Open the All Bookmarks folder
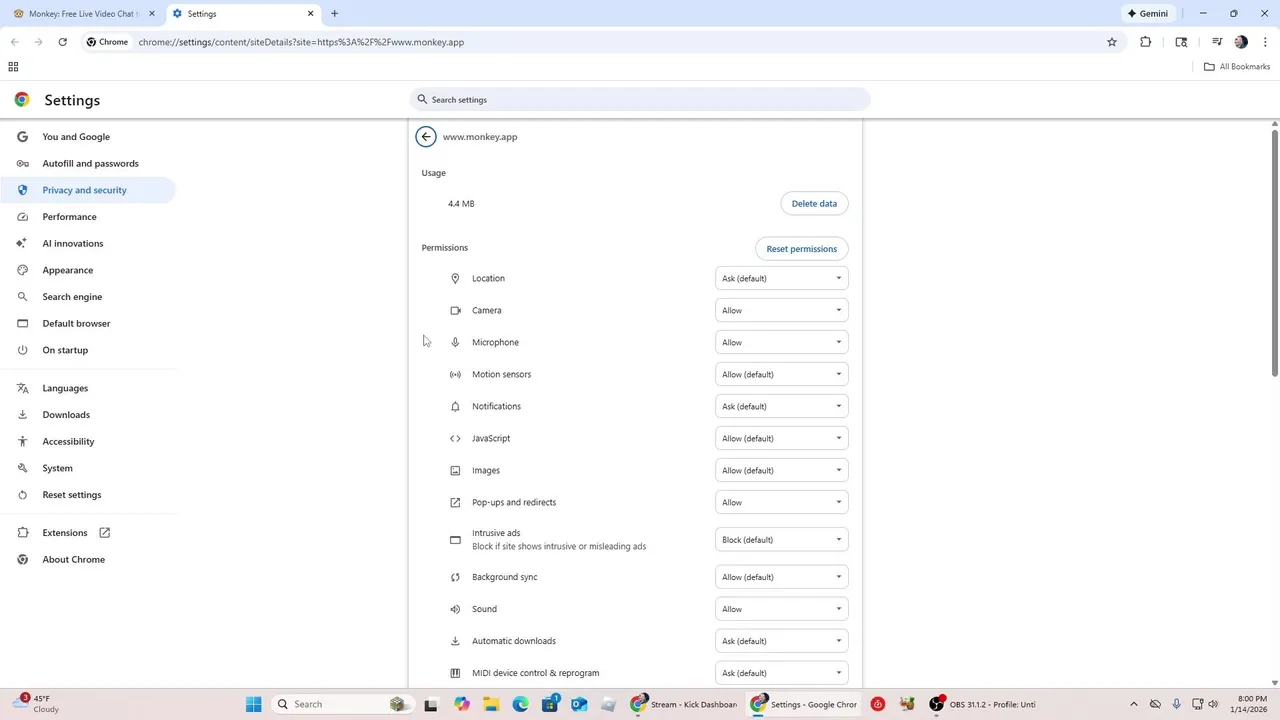The height and width of the screenshot is (720, 1280). click(x=1237, y=67)
